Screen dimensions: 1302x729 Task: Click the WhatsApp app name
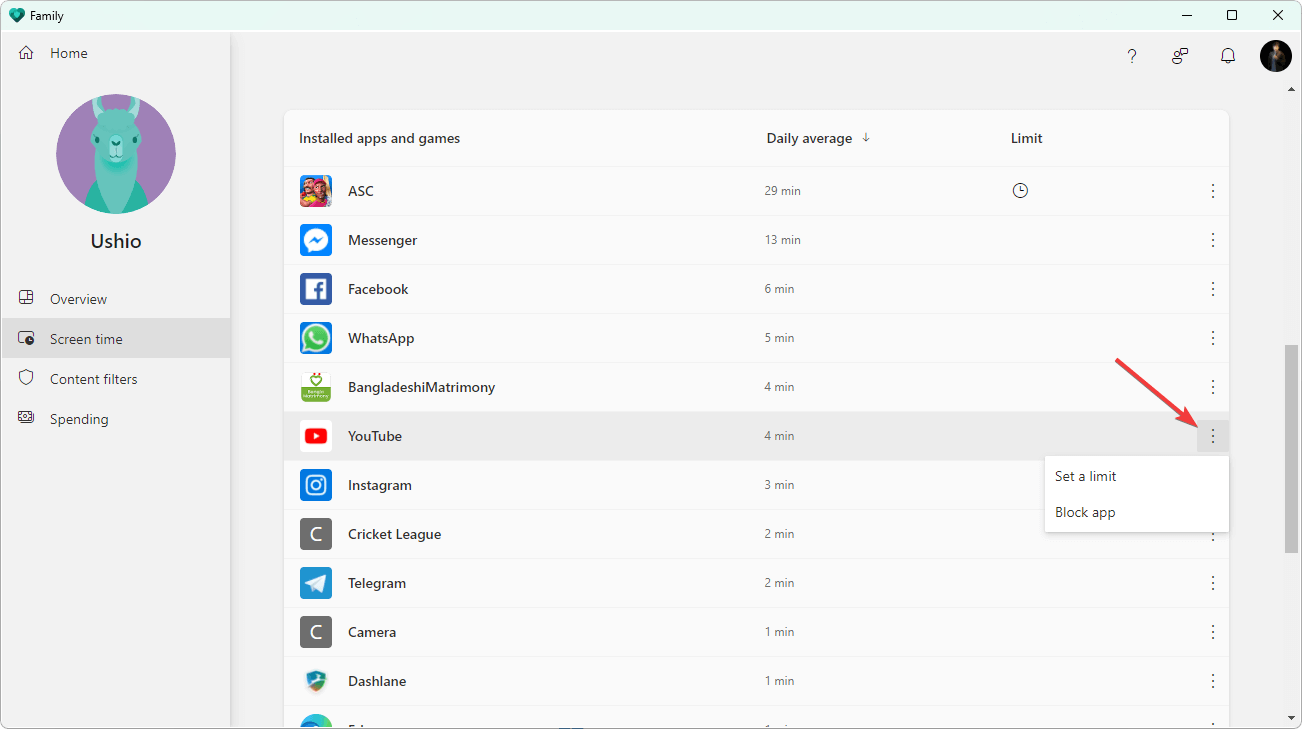pos(381,338)
